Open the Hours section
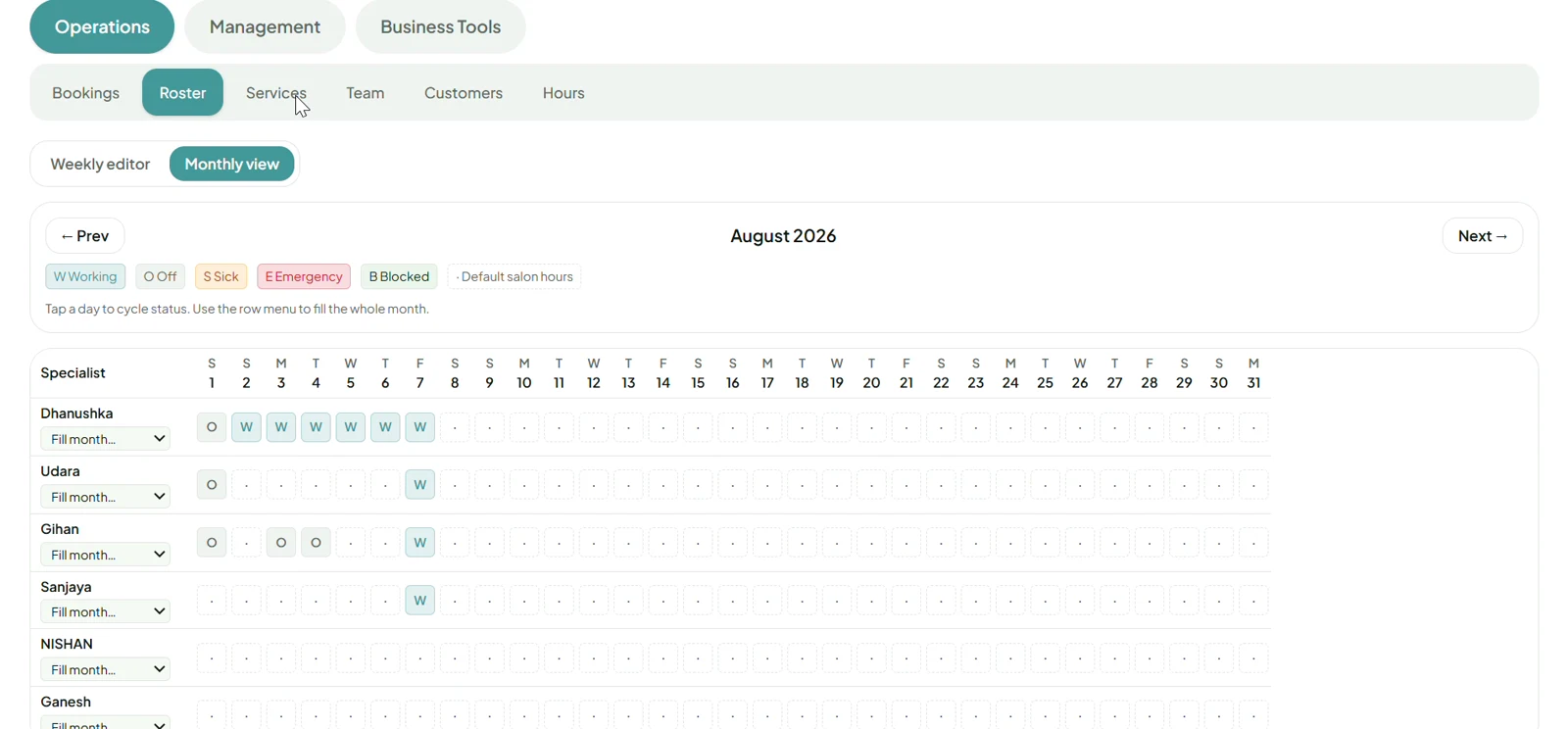Screen dimensions: 1568x729 click(563, 92)
